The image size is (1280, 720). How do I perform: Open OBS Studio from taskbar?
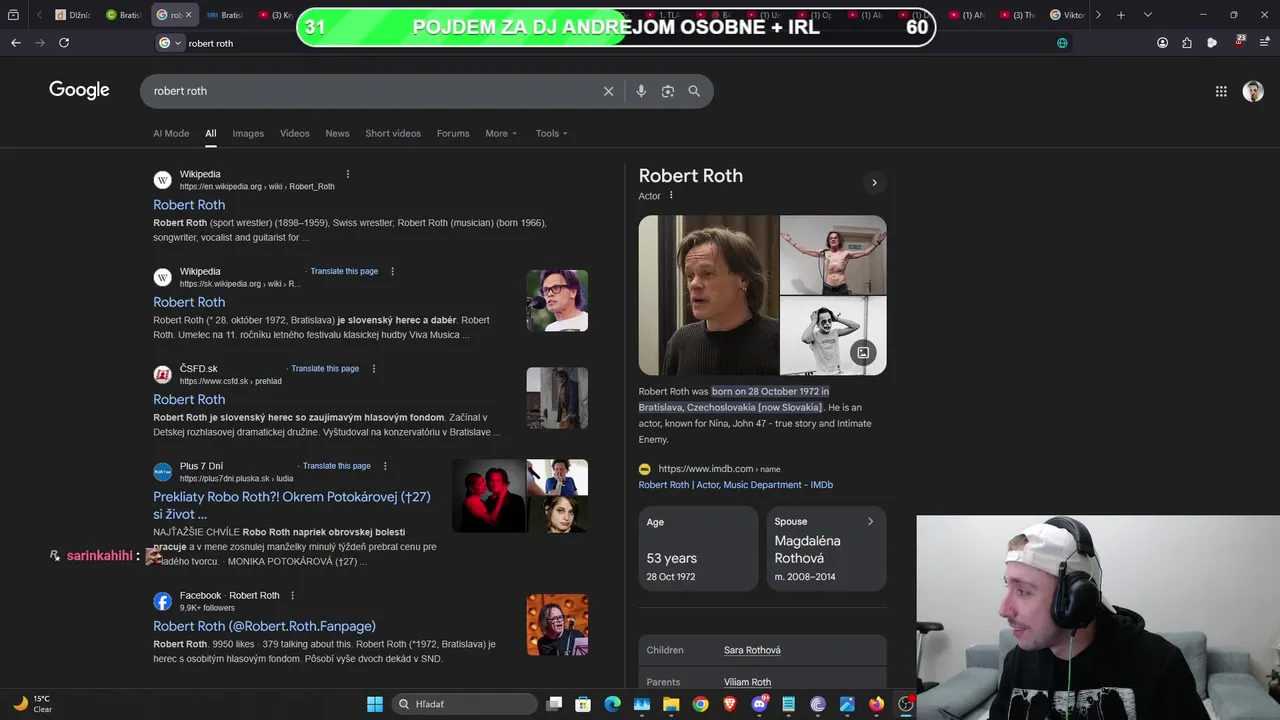point(906,704)
